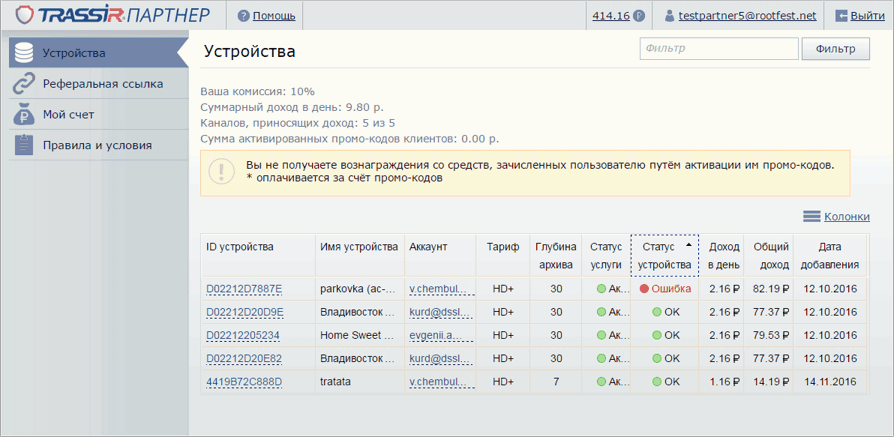Open device D02212D7887E link
The image size is (894, 437).
point(244,289)
